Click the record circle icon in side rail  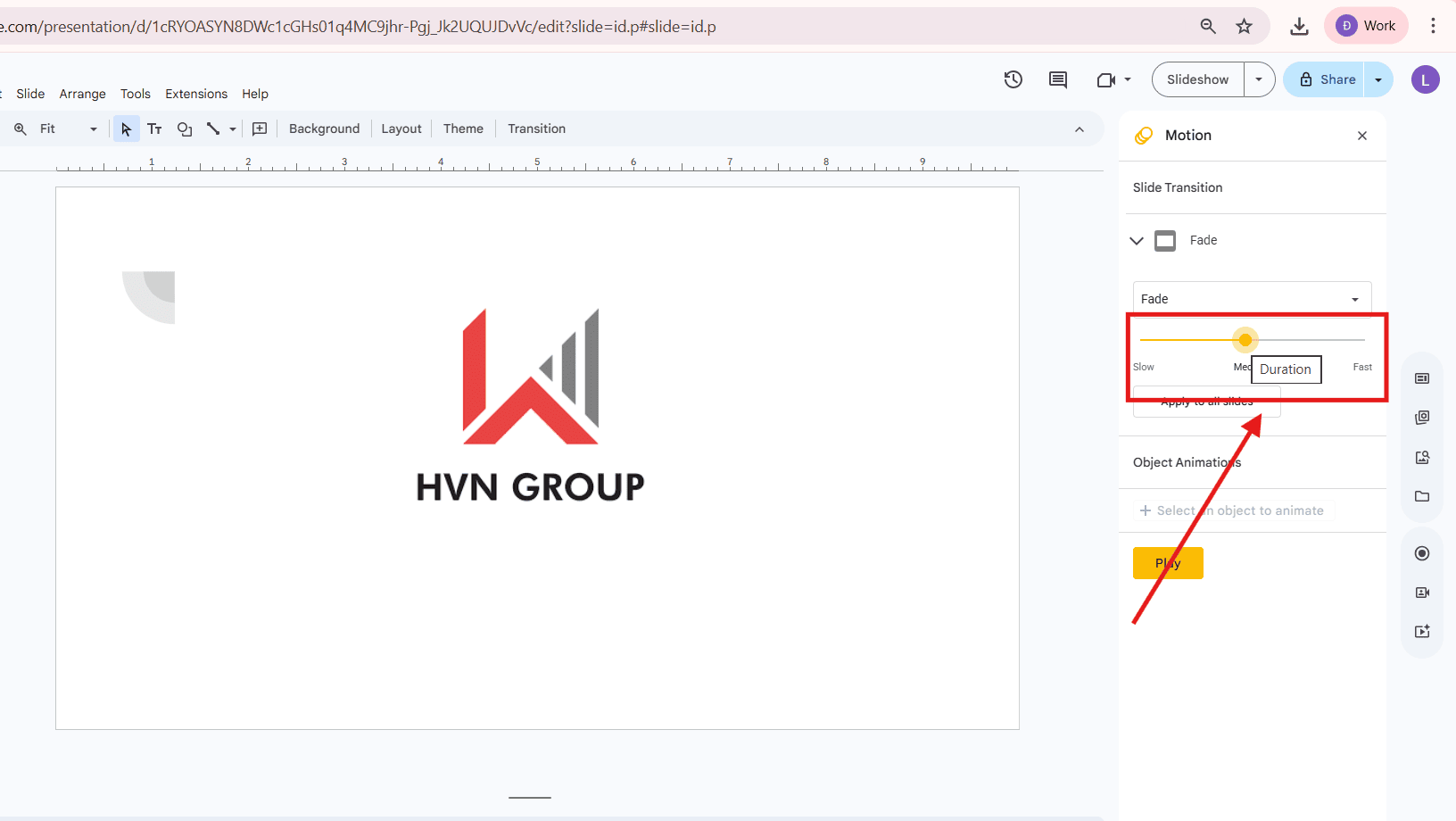[x=1422, y=553]
